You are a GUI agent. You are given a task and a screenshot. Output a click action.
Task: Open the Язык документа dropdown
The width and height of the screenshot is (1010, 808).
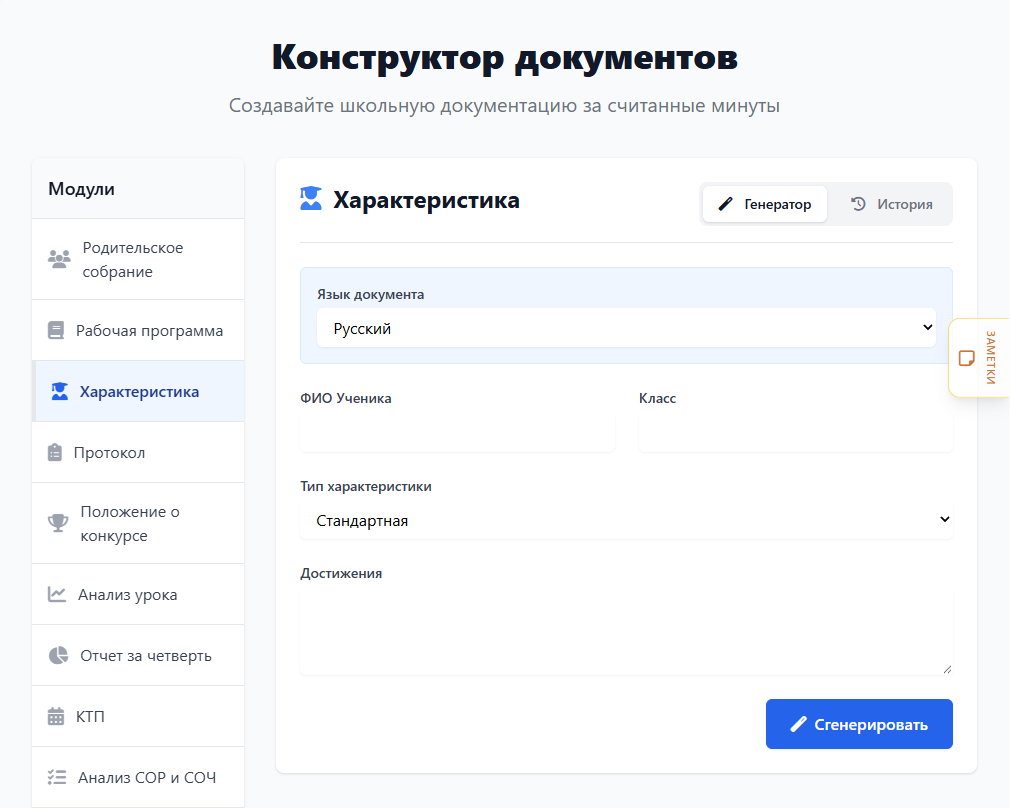coord(626,328)
